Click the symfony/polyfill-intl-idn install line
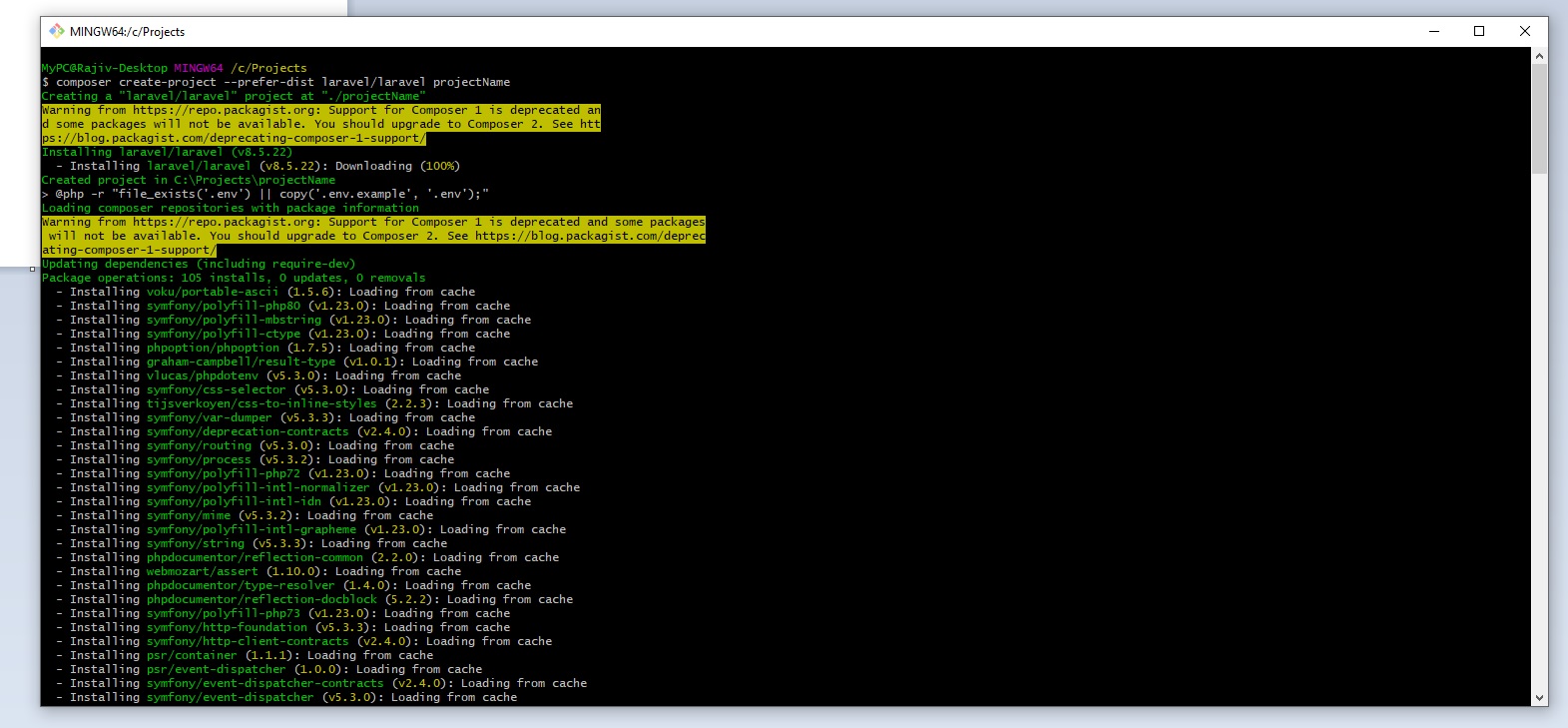Image resolution: width=1568 pixels, height=728 pixels. (293, 501)
